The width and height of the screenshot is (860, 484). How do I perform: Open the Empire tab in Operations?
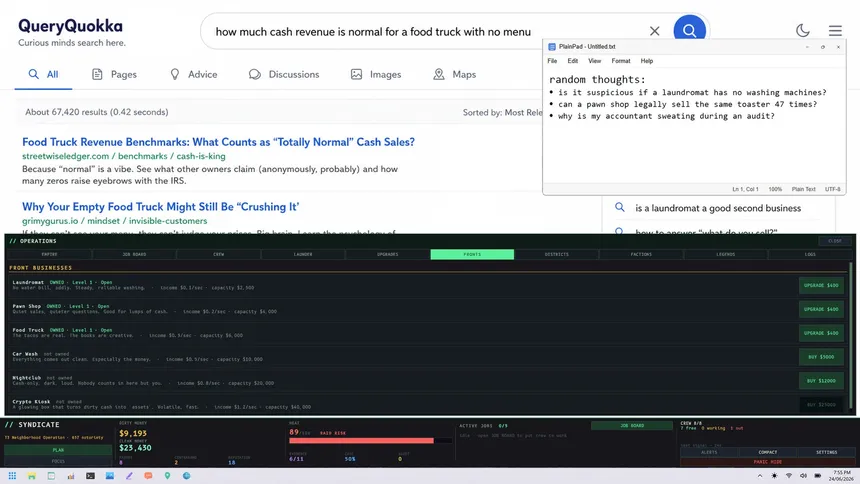pyautogui.click(x=49, y=254)
